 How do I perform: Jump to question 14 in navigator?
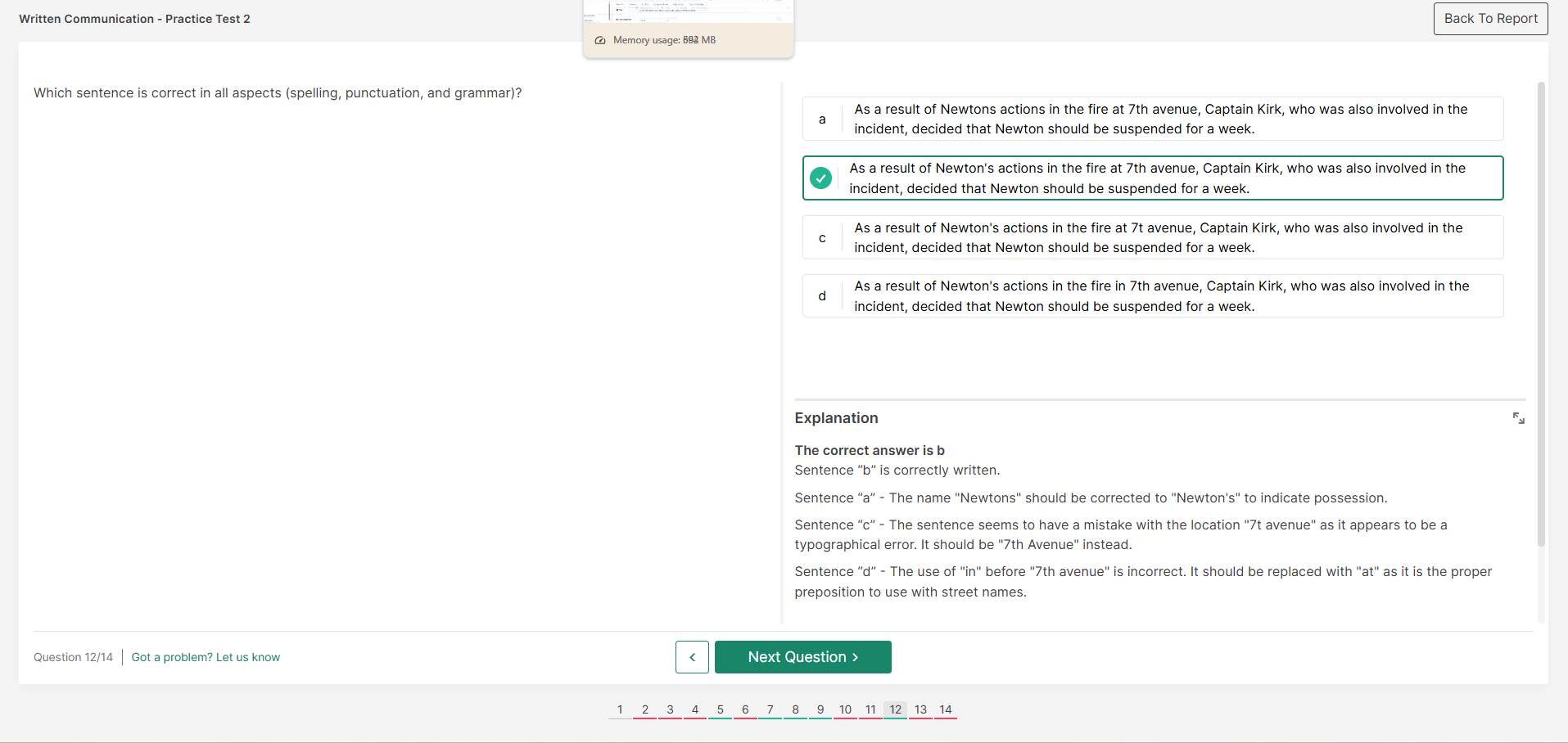tap(945, 709)
